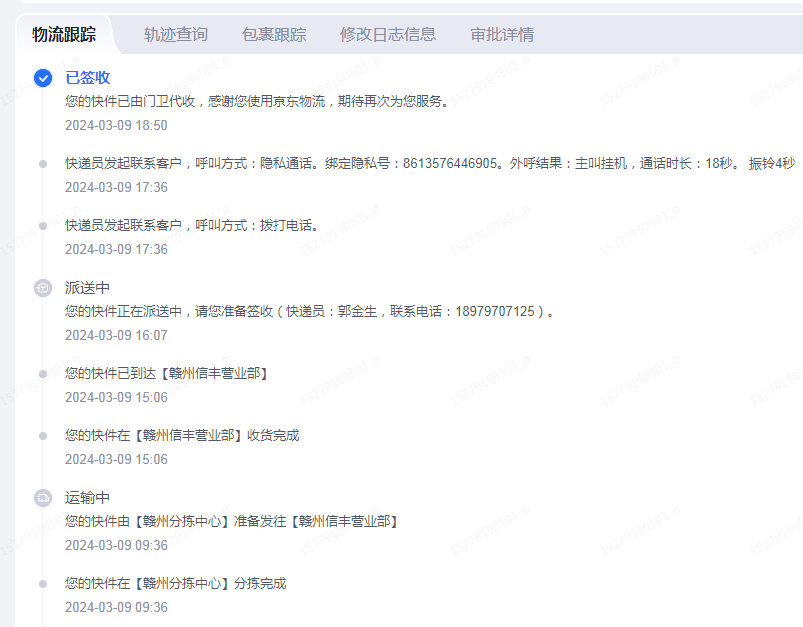Click timestamp 2024-03-09 16:07
This screenshot has width=803, height=627.
(x=116, y=336)
